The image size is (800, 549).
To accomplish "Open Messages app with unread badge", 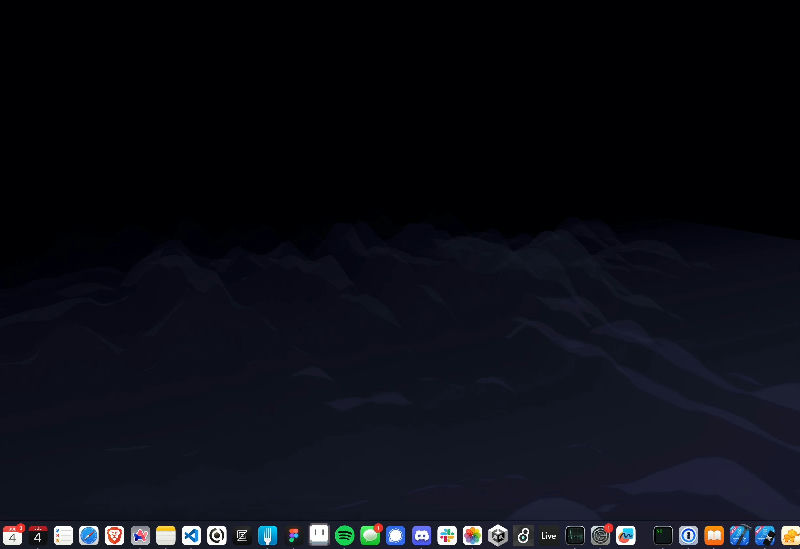I will [370, 536].
